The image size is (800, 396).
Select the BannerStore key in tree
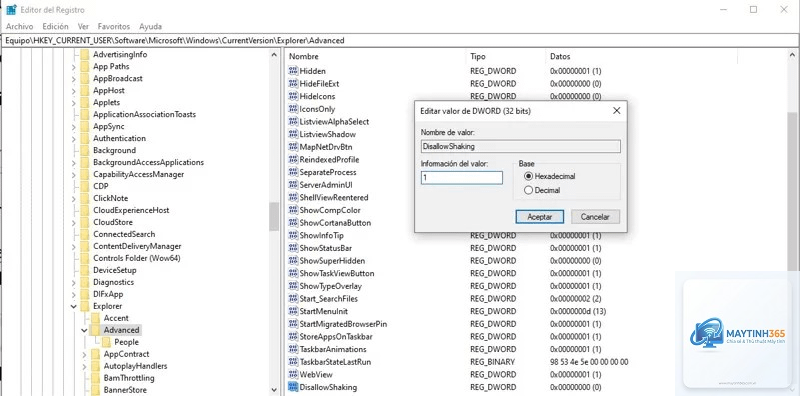pos(125,390)
